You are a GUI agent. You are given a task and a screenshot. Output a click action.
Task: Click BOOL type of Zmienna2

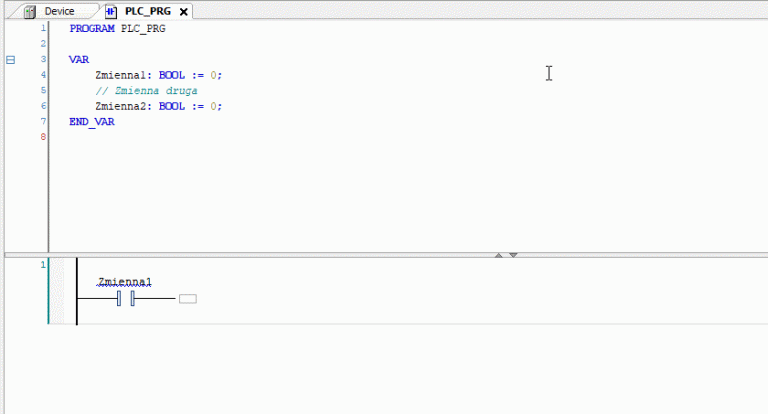[172, 106]
